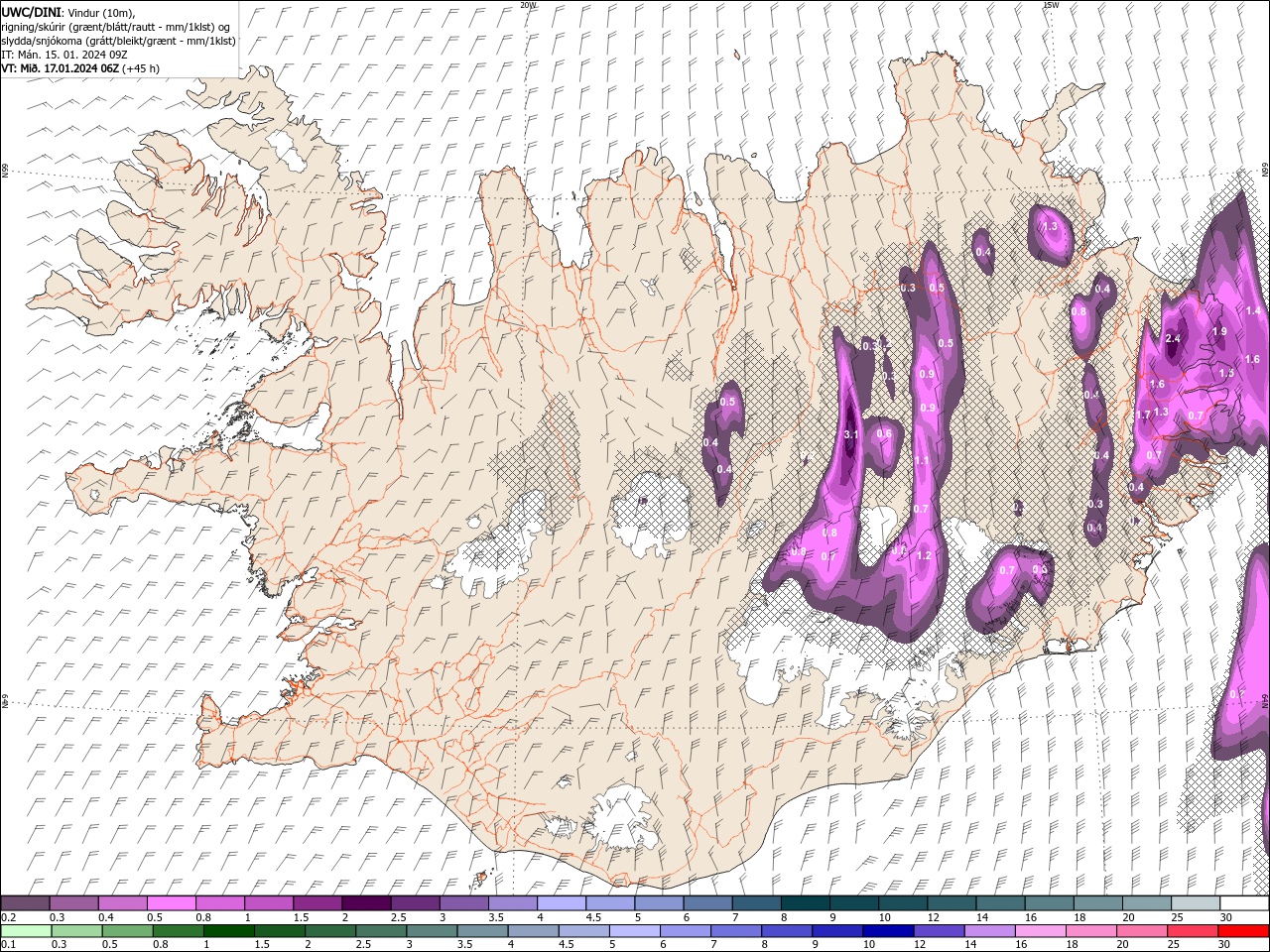This screenshot has height=952, width=1270.
Task: Select the bright pink 0.5 swatch in upper legend
Action: pos(171,902)
